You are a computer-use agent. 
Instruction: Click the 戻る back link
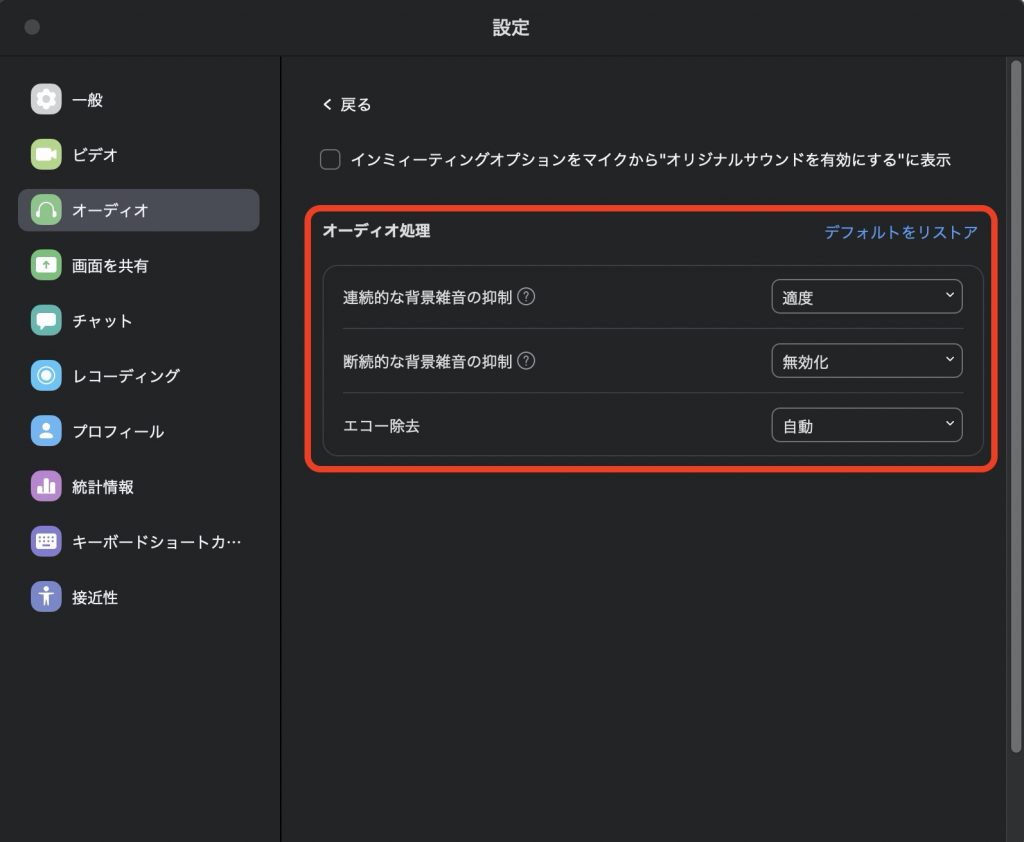click(x=347, y=105)
